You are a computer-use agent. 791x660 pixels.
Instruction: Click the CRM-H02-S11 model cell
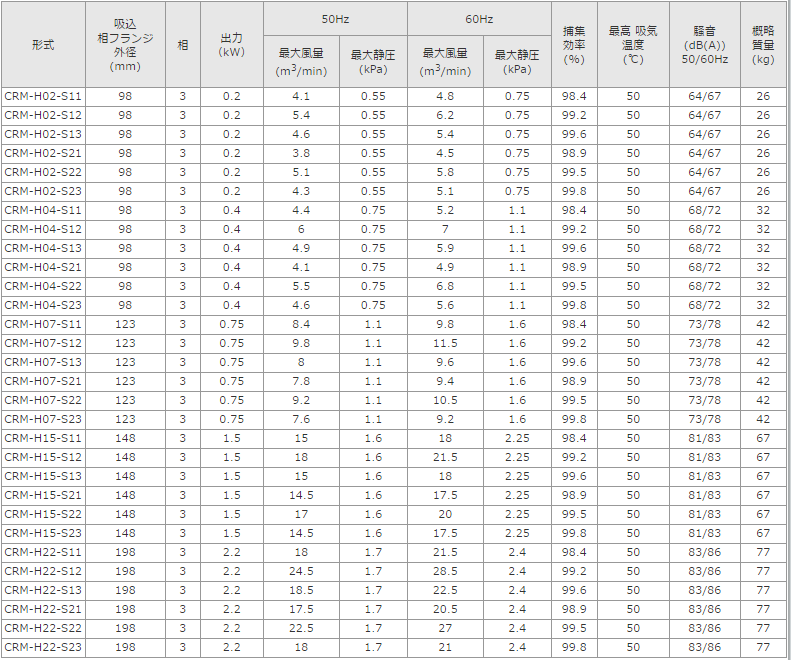click(x=43, y=96)
